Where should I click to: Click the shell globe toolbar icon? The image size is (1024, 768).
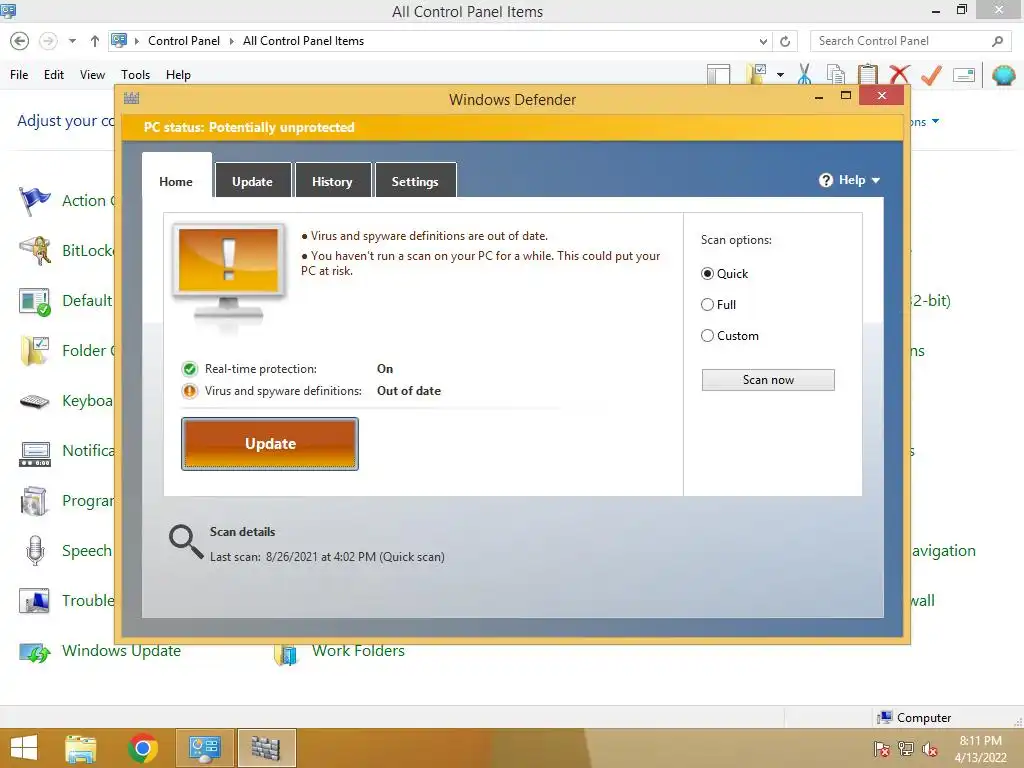tap(1004, 75)
